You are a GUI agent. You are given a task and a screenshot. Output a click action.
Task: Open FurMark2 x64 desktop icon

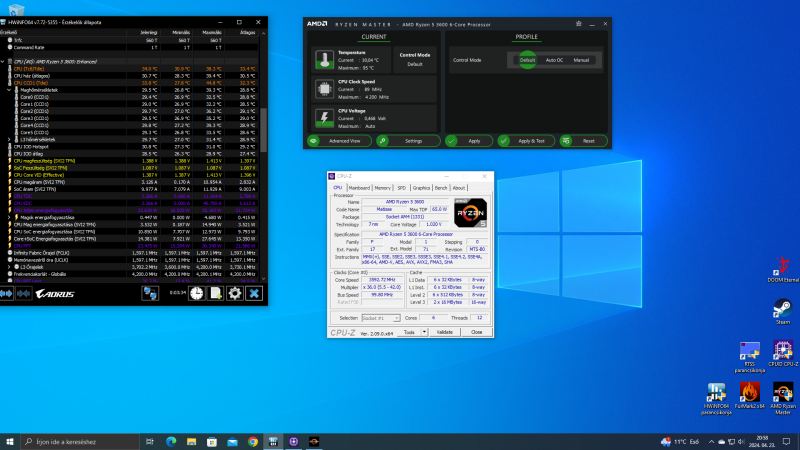[x=749, y=393]
